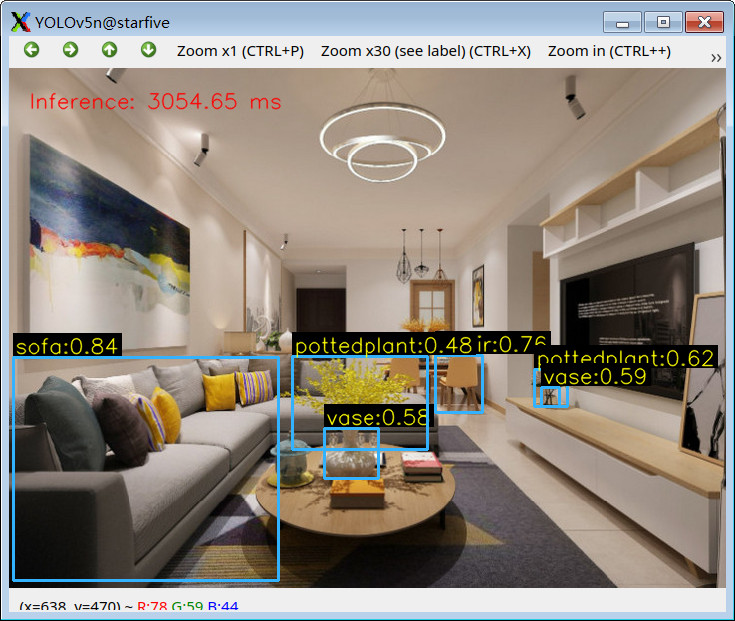Click the pottedplant:0.48 detection label
735x621 pixels.
(383, 345)
